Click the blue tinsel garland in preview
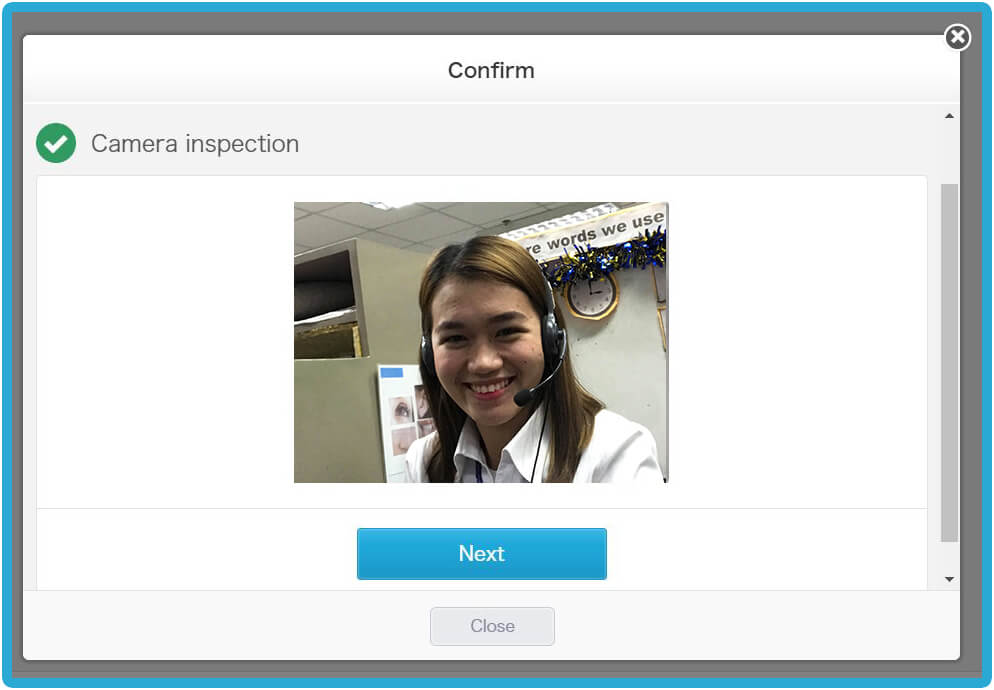This screenshot has height=690, width=994. click(605, 260)
